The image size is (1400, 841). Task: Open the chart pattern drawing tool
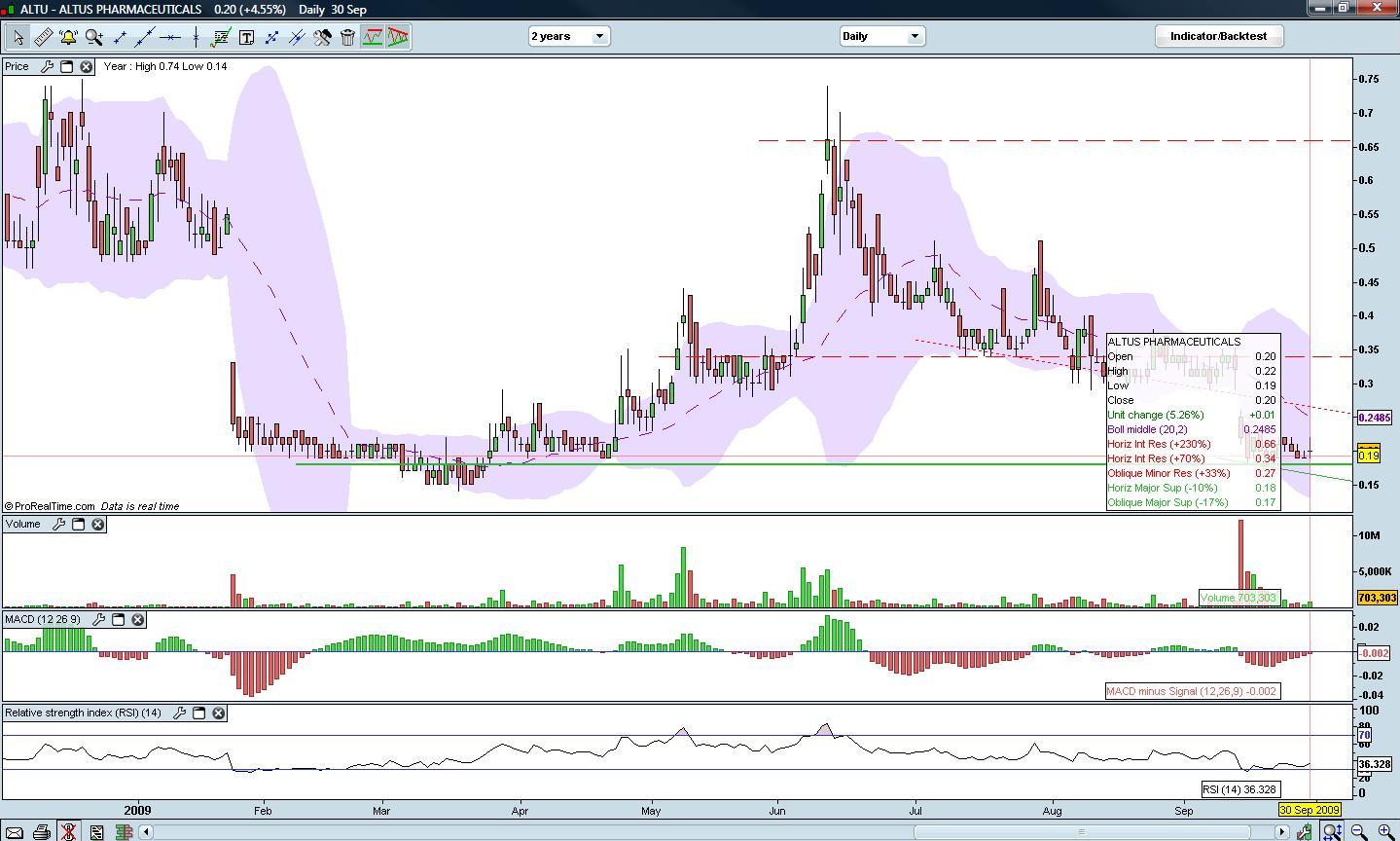click(x=221, y=37)
